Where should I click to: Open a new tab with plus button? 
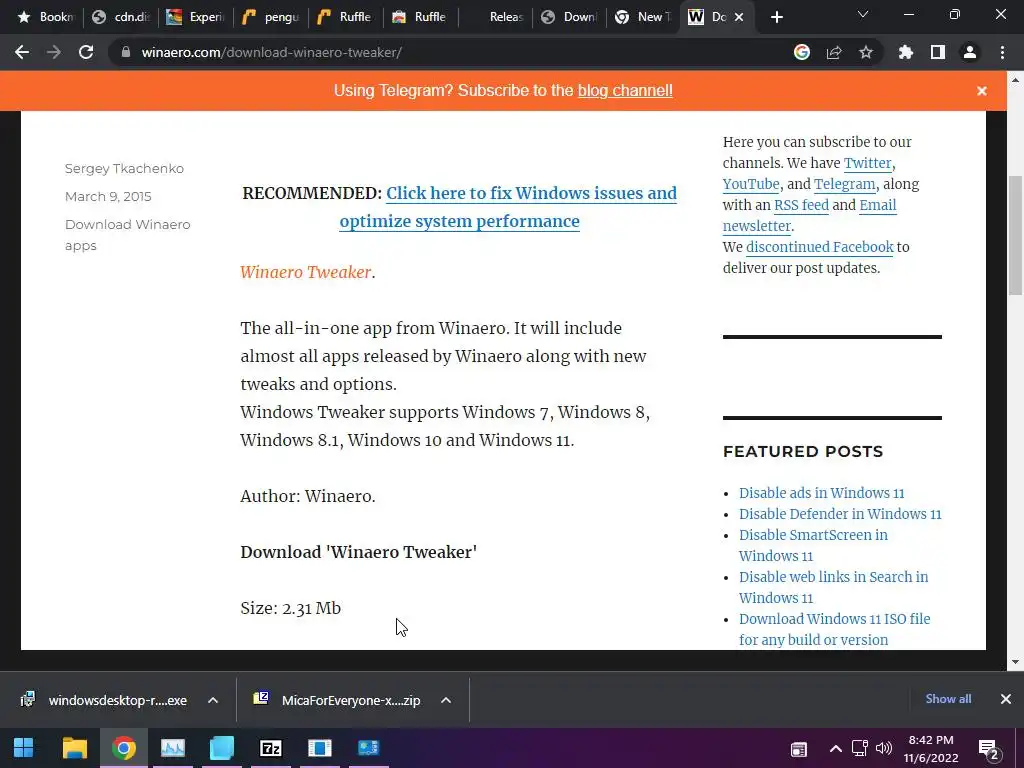pyautogui.click(x=776, y=17)
